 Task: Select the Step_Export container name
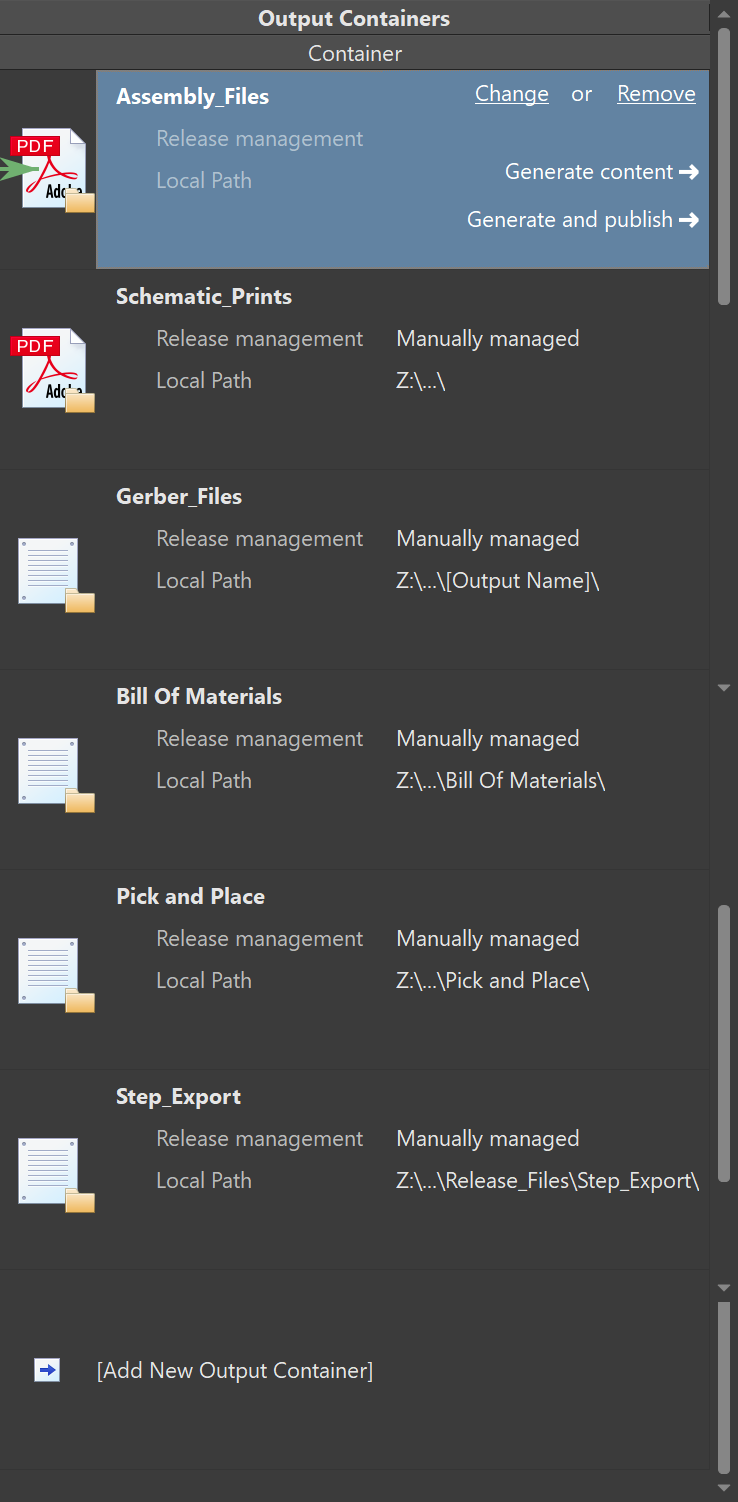178,1097
